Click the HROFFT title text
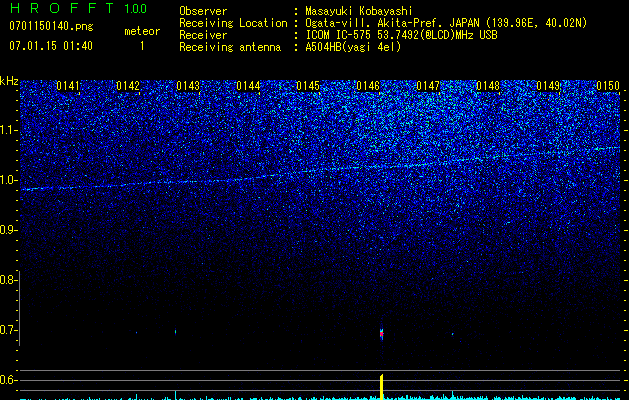The image size is (629, 400). (62, 8)
